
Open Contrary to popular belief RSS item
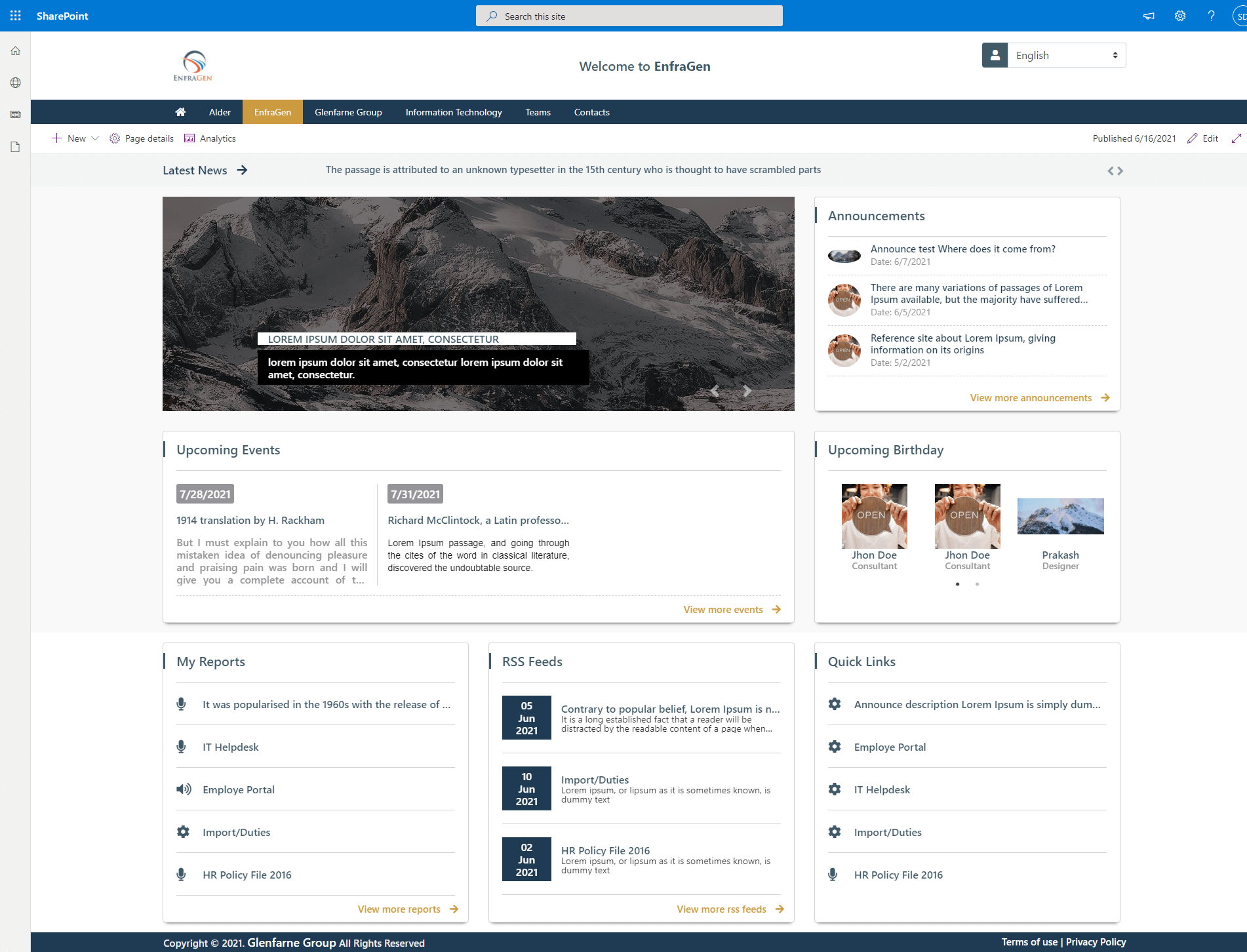(x=670, y=709)
